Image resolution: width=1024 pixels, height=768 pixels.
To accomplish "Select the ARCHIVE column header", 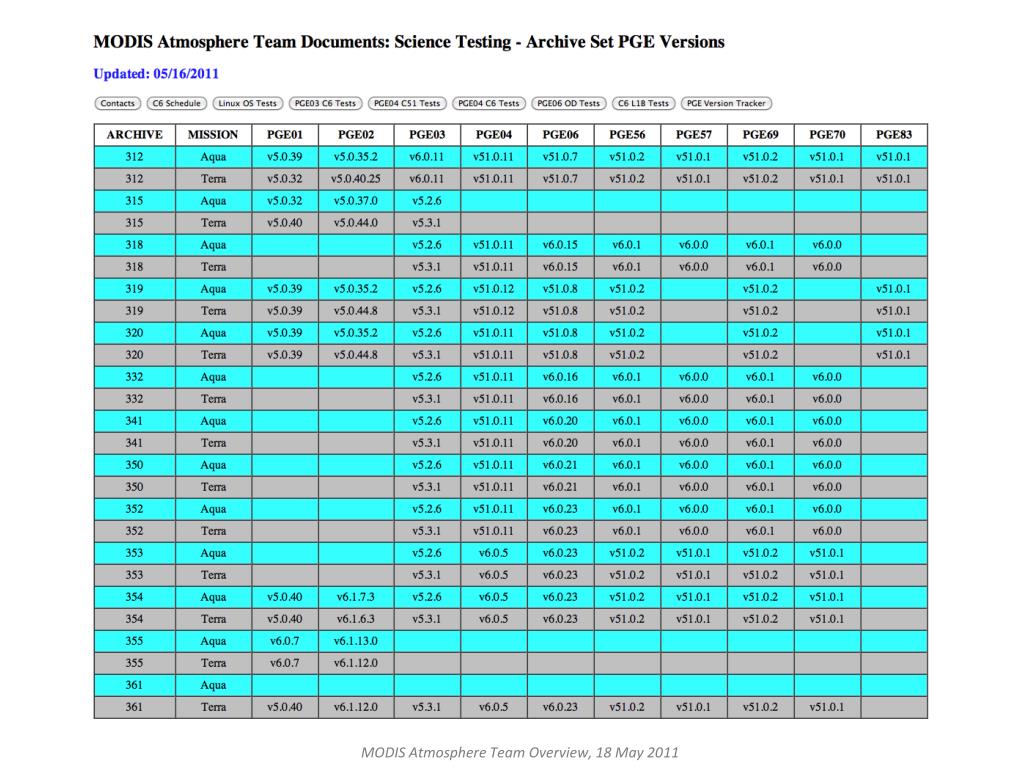I will coord(135,135).
